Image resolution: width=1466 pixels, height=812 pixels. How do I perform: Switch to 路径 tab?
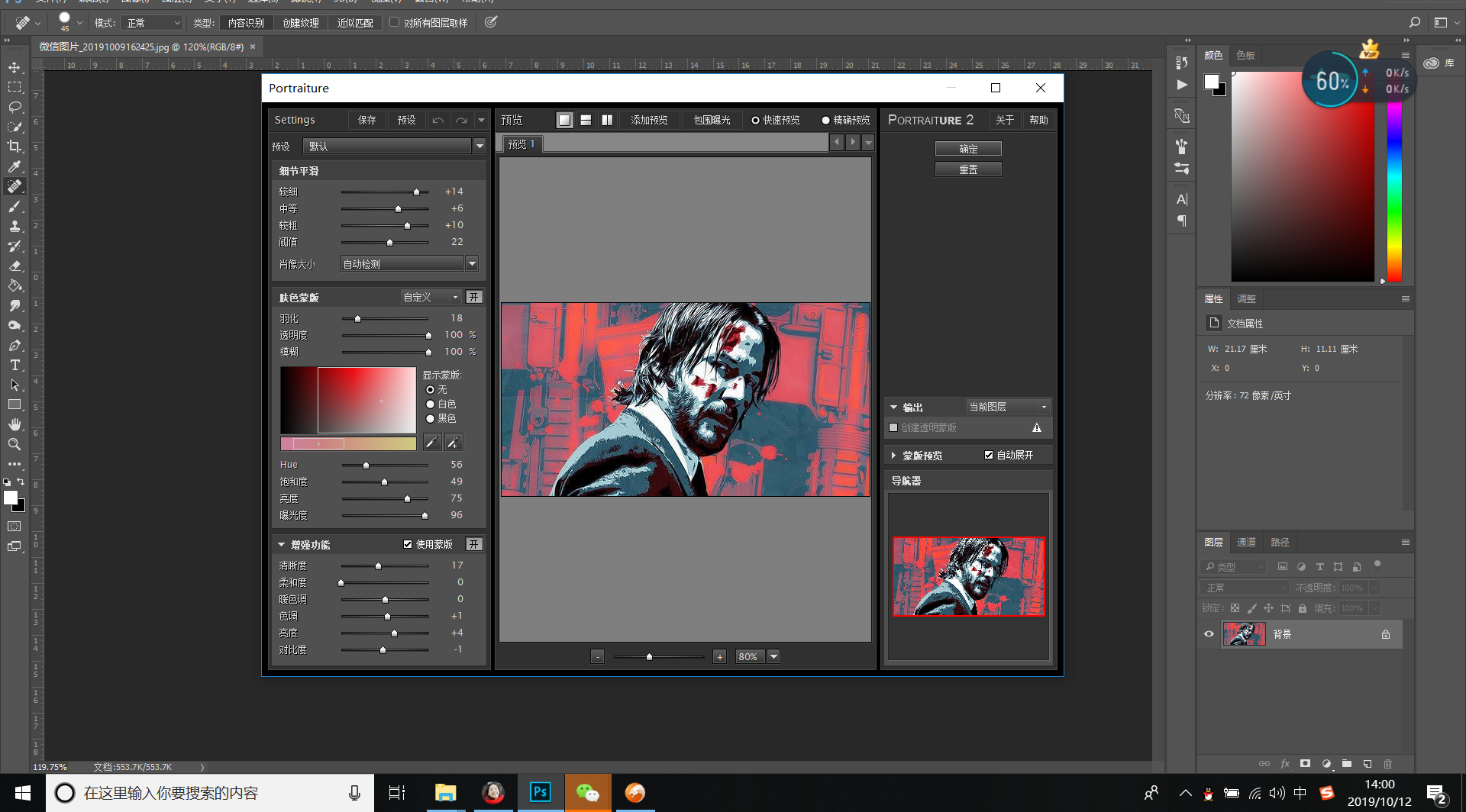click(x=1280, y=542)
